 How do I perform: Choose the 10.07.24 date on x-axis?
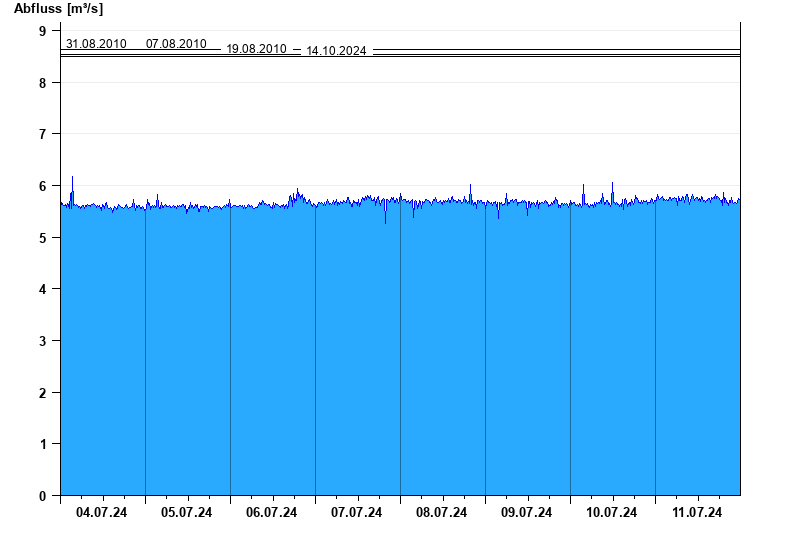coord(612,513)
